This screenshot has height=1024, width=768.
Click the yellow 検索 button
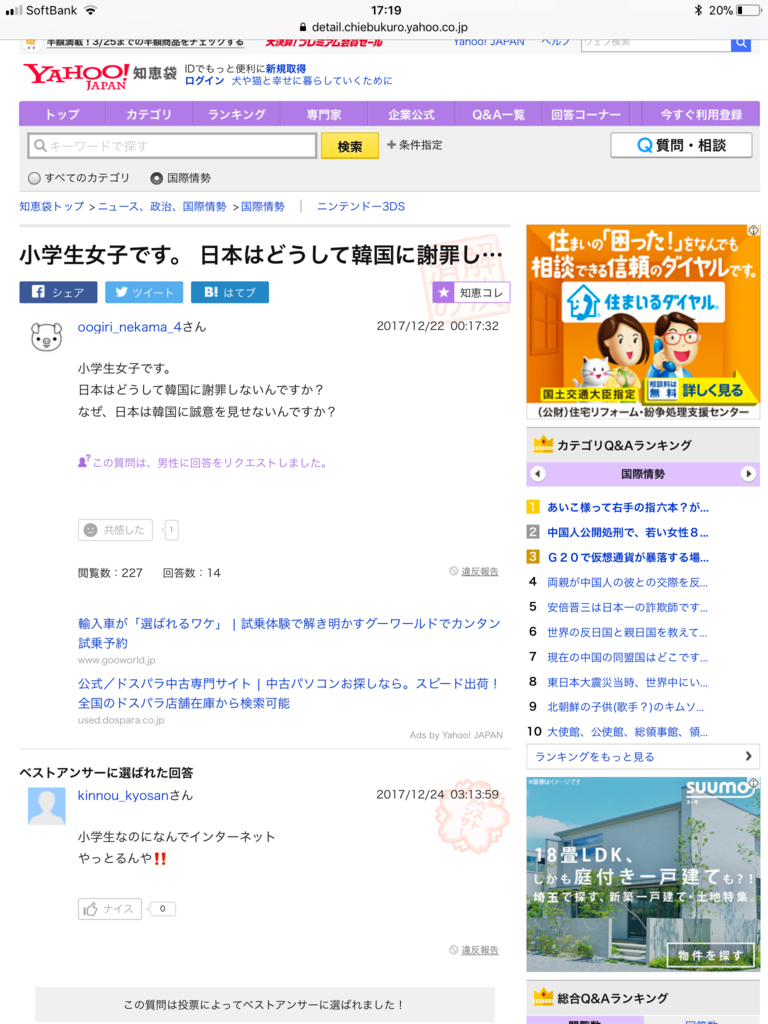pos(349,146)
